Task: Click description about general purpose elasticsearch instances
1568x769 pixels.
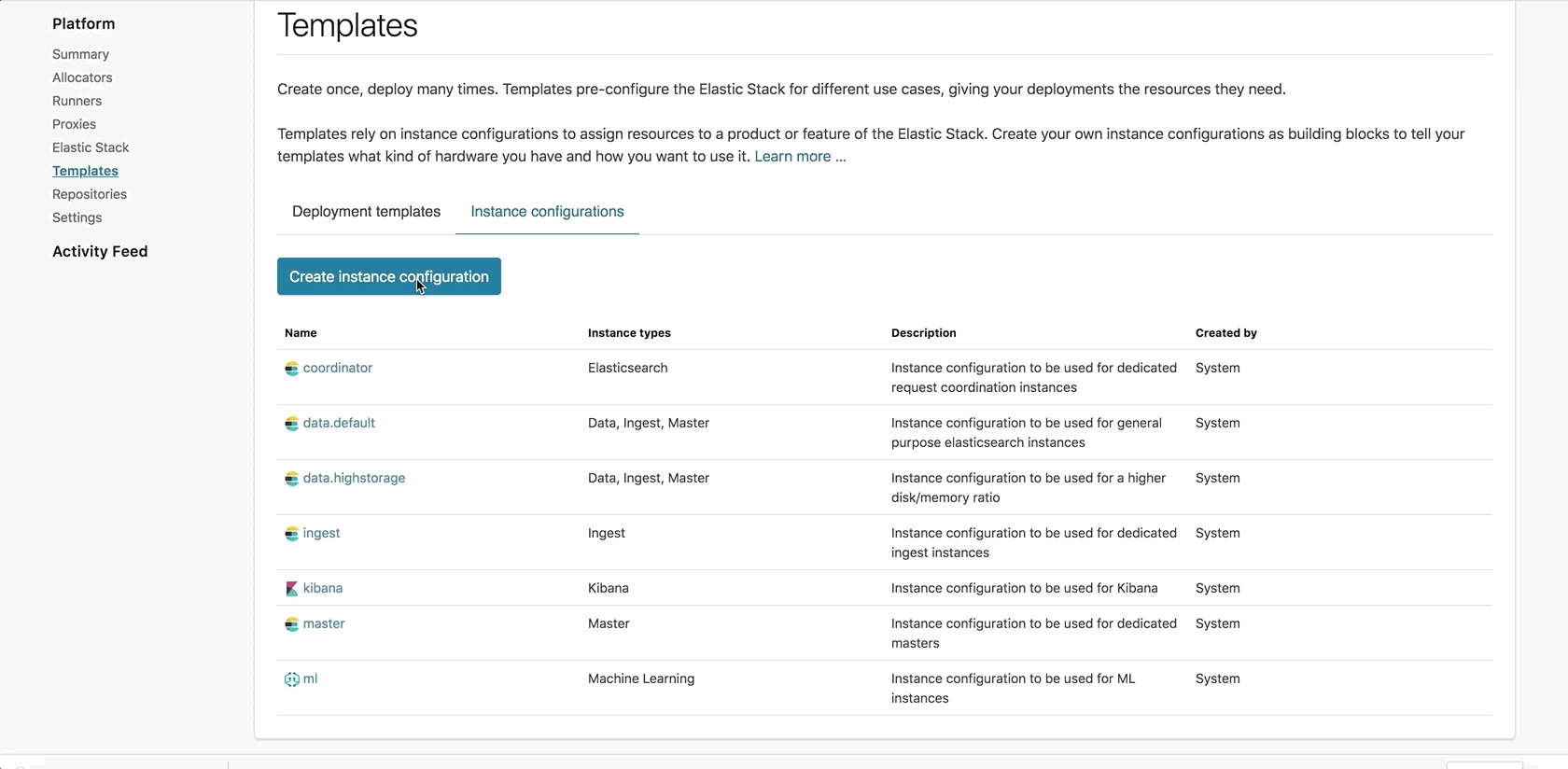Action: (1027, 432)
